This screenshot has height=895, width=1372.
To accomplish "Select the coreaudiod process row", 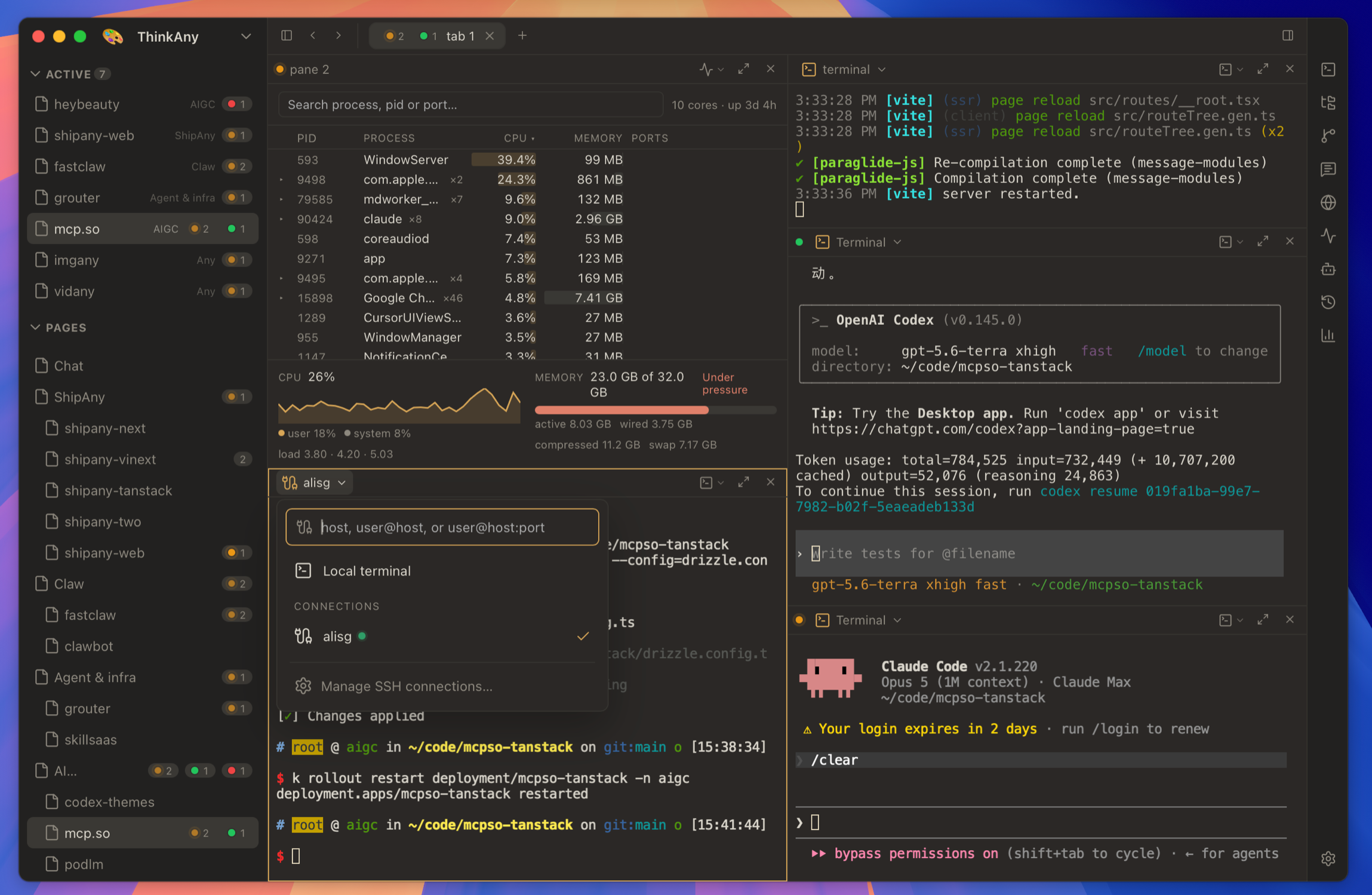I will (x=527, y=239).
